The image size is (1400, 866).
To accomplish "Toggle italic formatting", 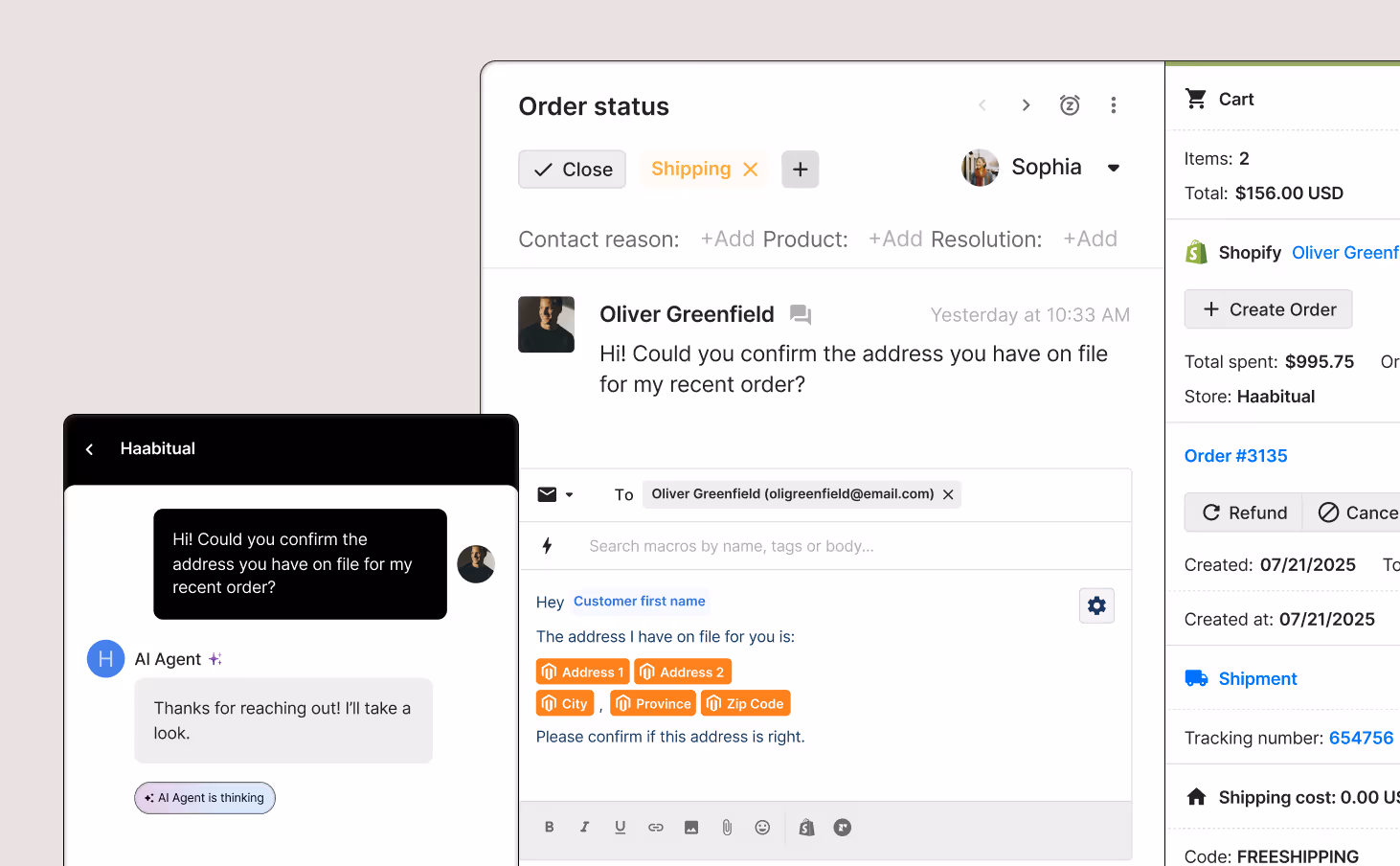I will pos(584,828).
